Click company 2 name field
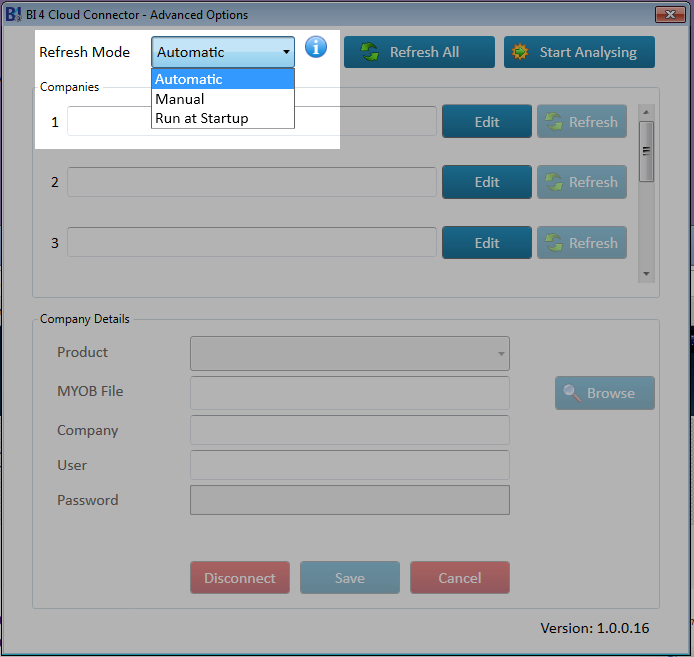This screenshot has height=657, width=694. (252, 182)
